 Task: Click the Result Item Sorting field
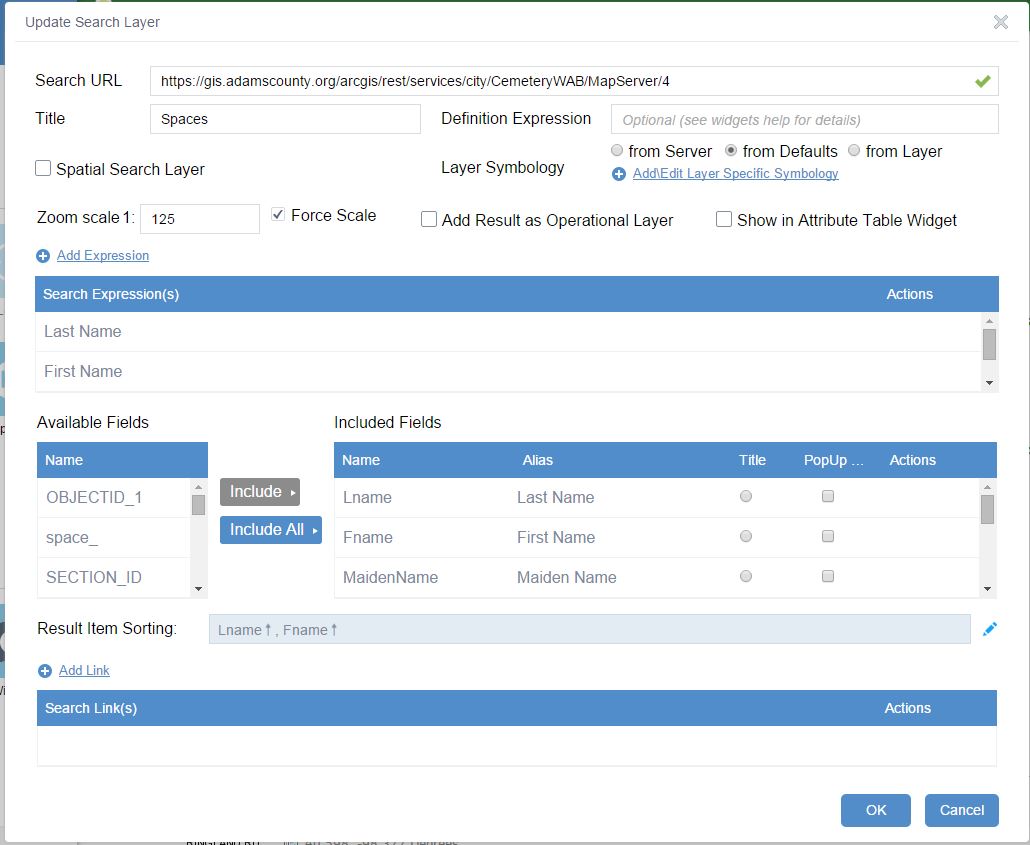(x=589, y=629)
